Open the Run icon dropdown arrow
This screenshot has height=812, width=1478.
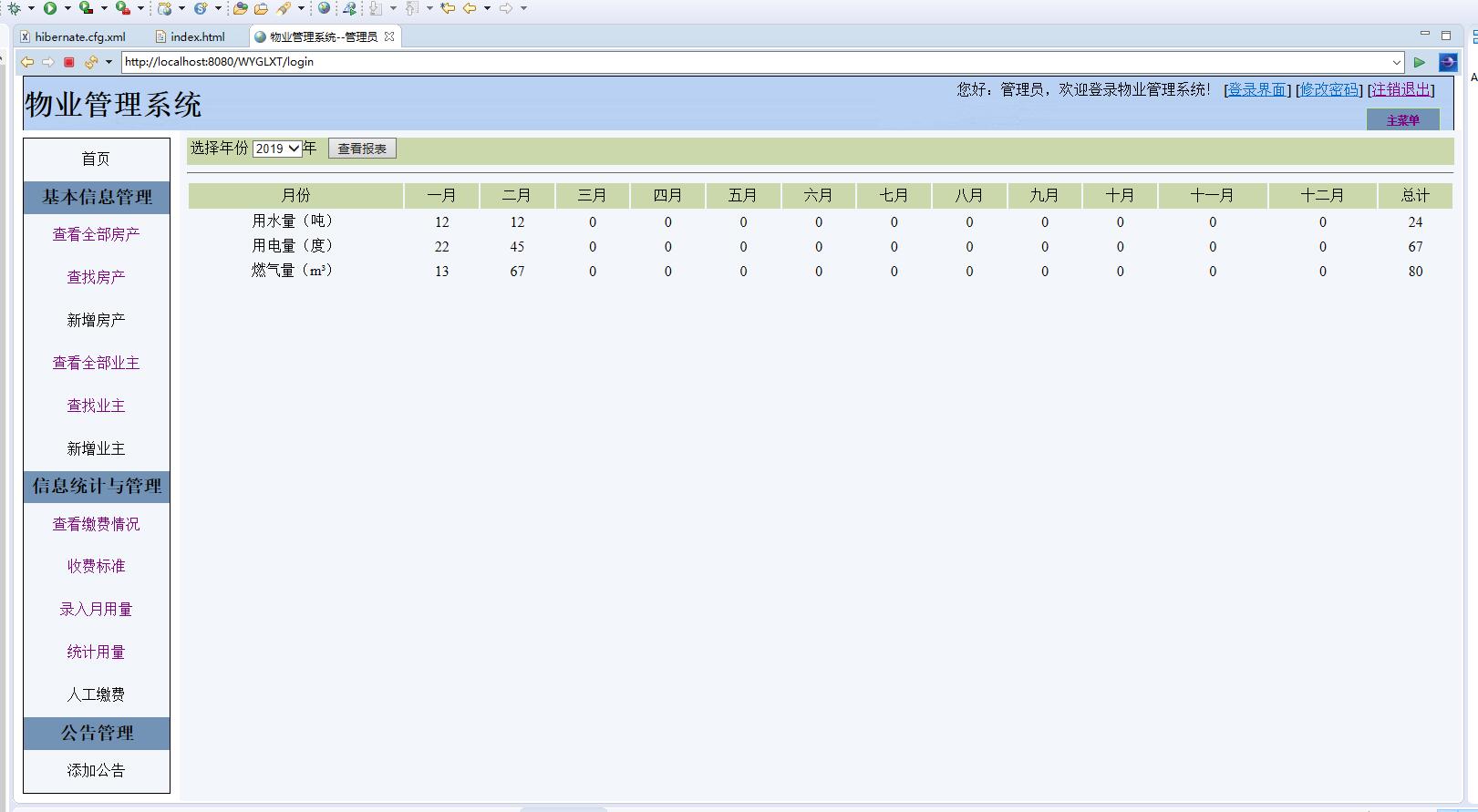click(x=67, y=8)
